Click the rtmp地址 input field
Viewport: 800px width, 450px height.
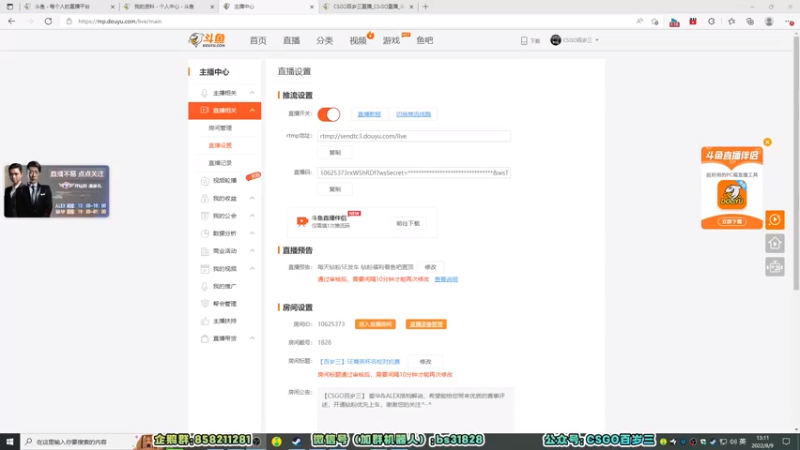[x=414, y=136]
